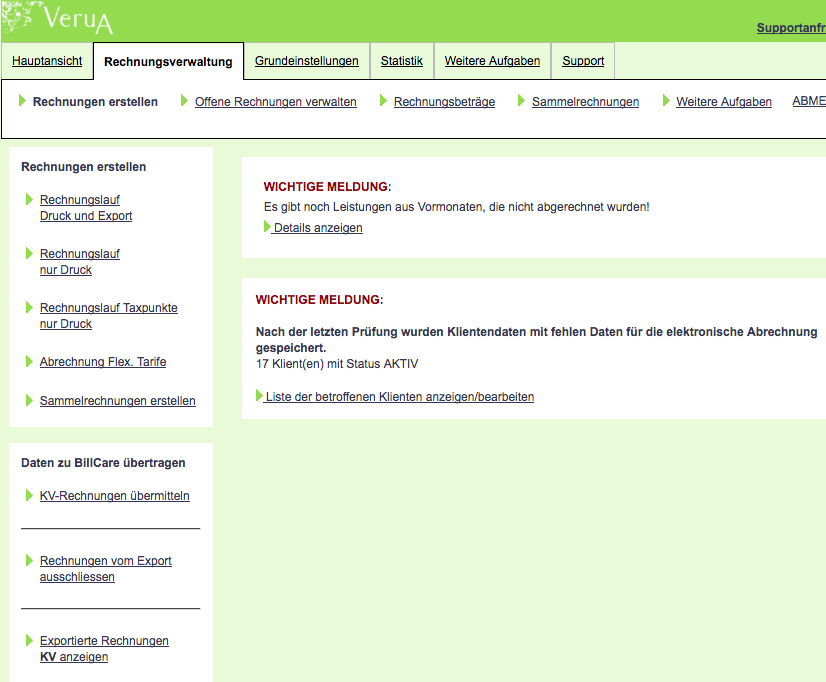
Task: Open Rechnungslauf nur Druck link
Action: point(79,262)
